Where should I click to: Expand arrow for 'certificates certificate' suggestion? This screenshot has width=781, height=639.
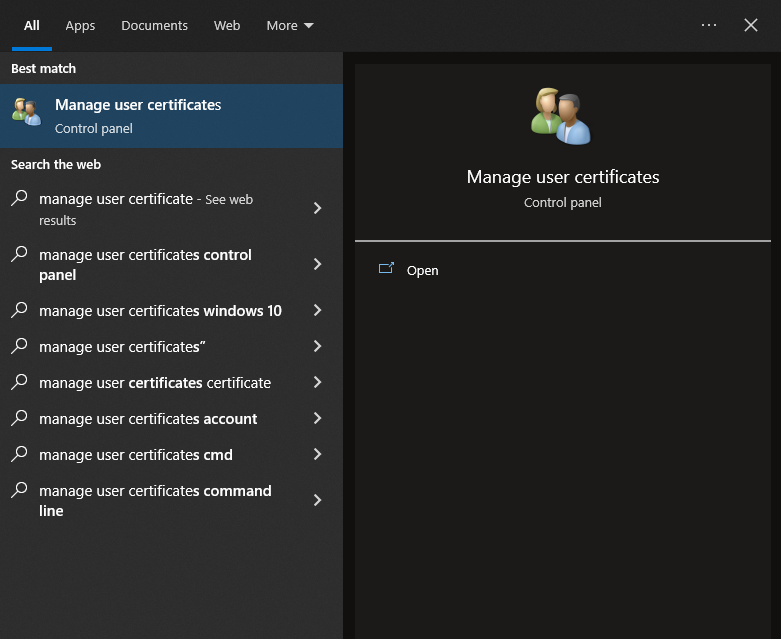pos(317,382)
